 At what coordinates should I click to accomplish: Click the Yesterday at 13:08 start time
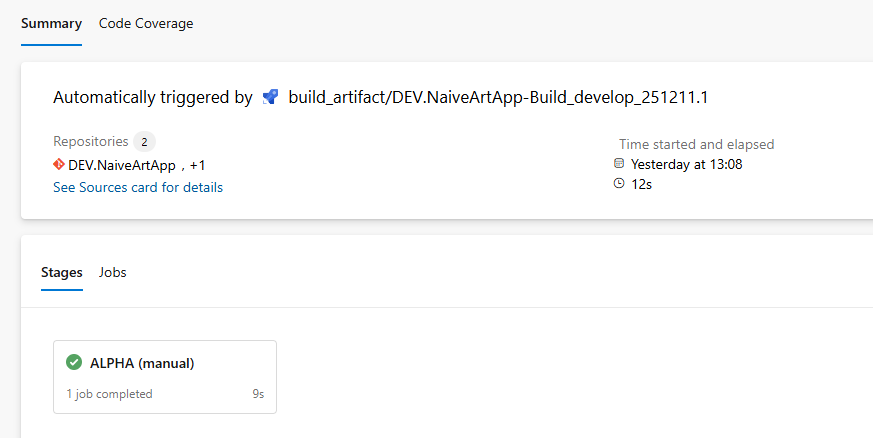[686, 164]
